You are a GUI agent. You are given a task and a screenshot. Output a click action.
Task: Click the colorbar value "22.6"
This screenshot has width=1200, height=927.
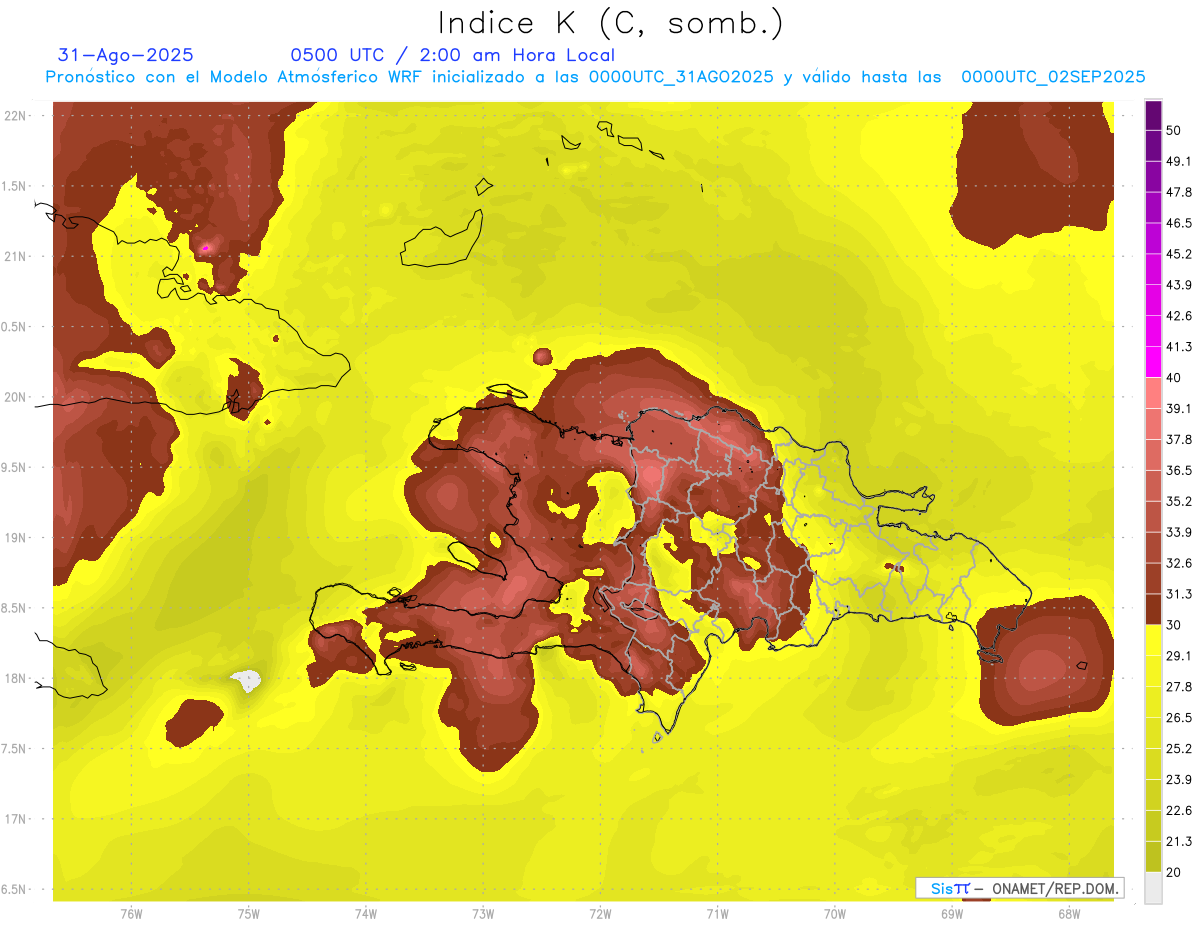[x=1179, y=810]
